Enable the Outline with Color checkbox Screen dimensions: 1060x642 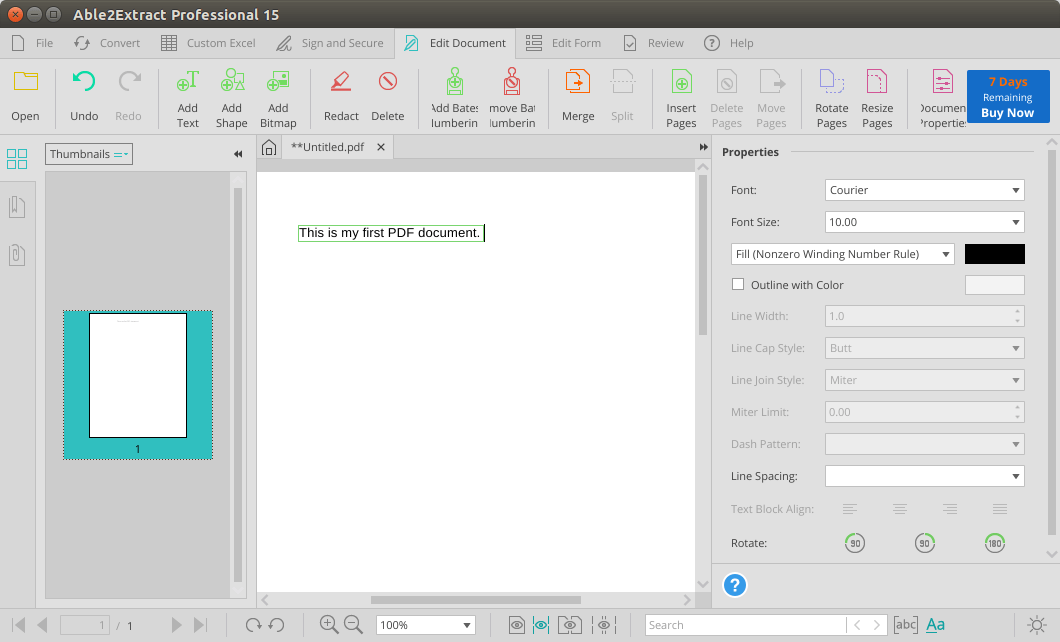738,285
